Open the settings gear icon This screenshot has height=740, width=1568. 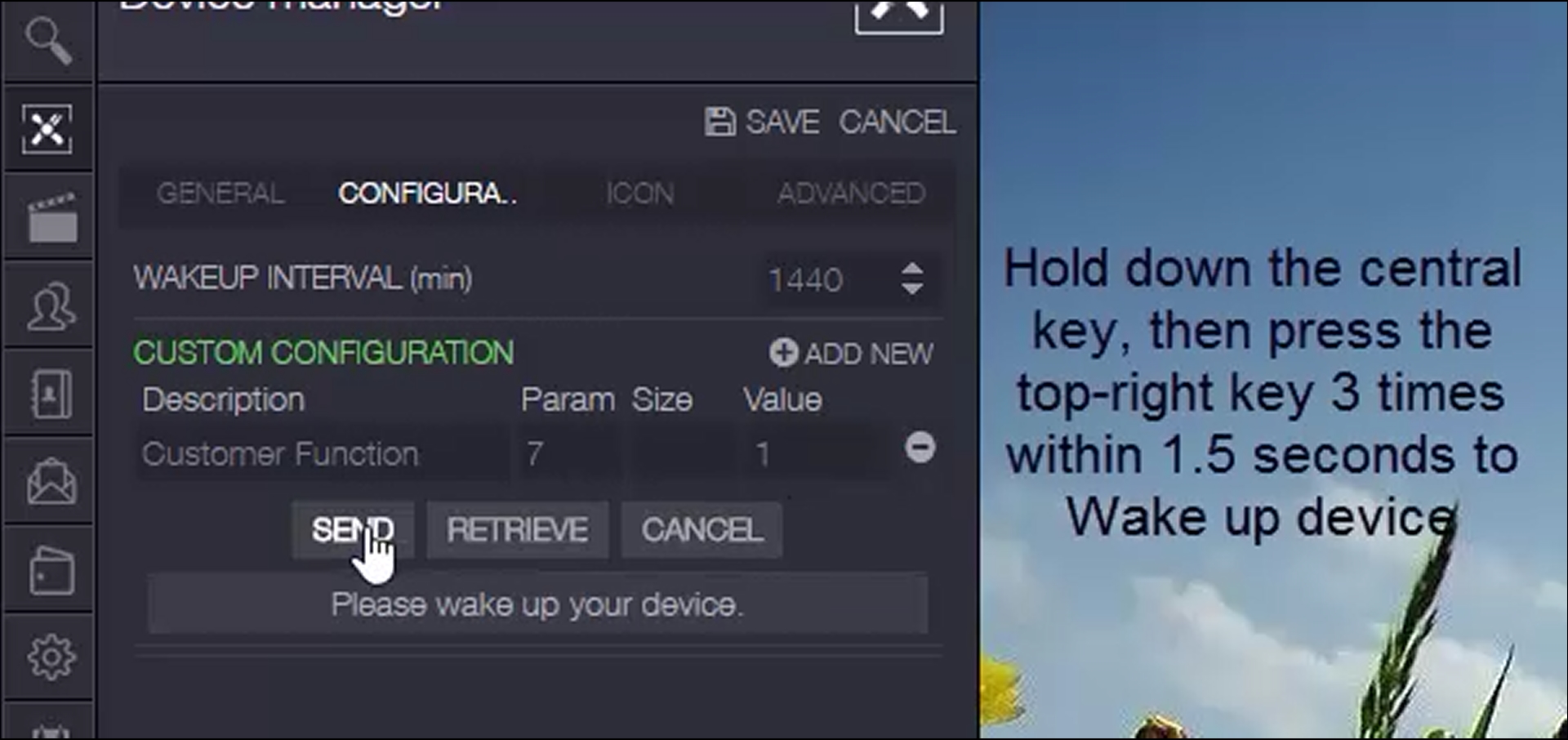click(51, 657)
